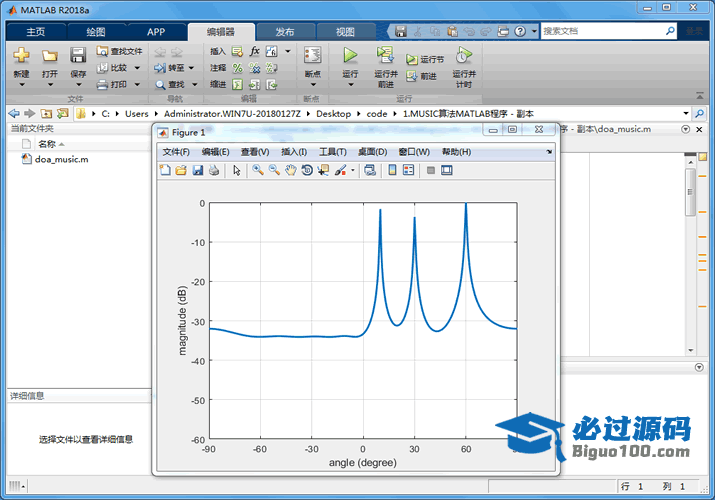Click the fx insert function icon

[x=254, y=51]
